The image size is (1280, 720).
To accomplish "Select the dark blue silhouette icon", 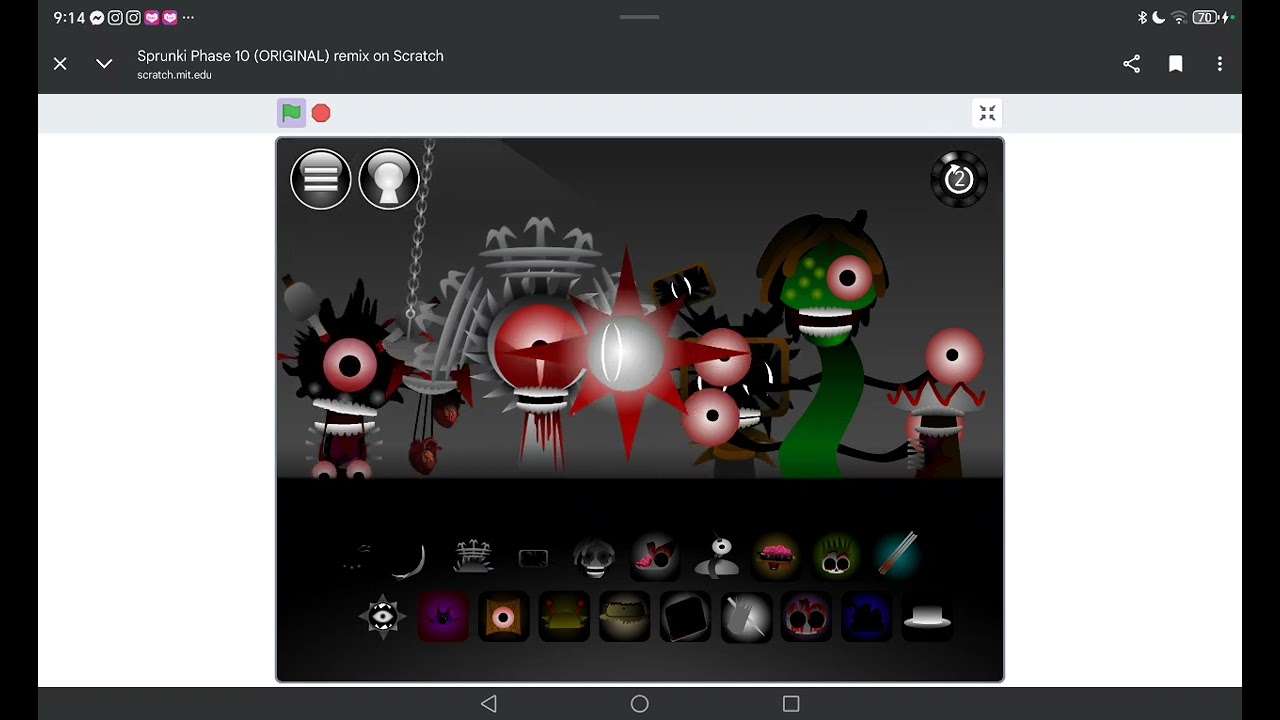I will (x=866, y=617).
